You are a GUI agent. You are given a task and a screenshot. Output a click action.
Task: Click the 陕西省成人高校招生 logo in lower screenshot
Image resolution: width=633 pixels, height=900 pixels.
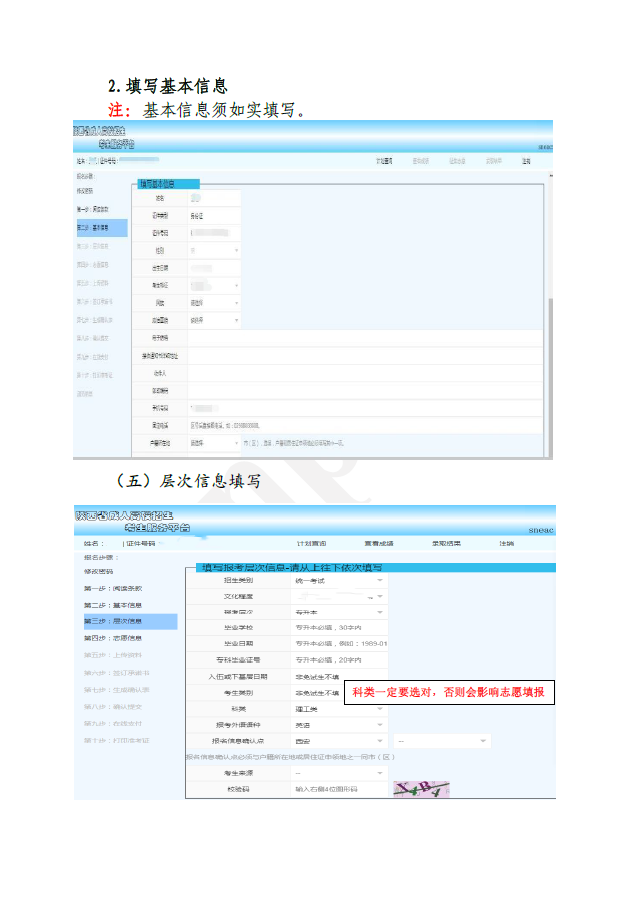pyautogui.click(x=132, y=521)
